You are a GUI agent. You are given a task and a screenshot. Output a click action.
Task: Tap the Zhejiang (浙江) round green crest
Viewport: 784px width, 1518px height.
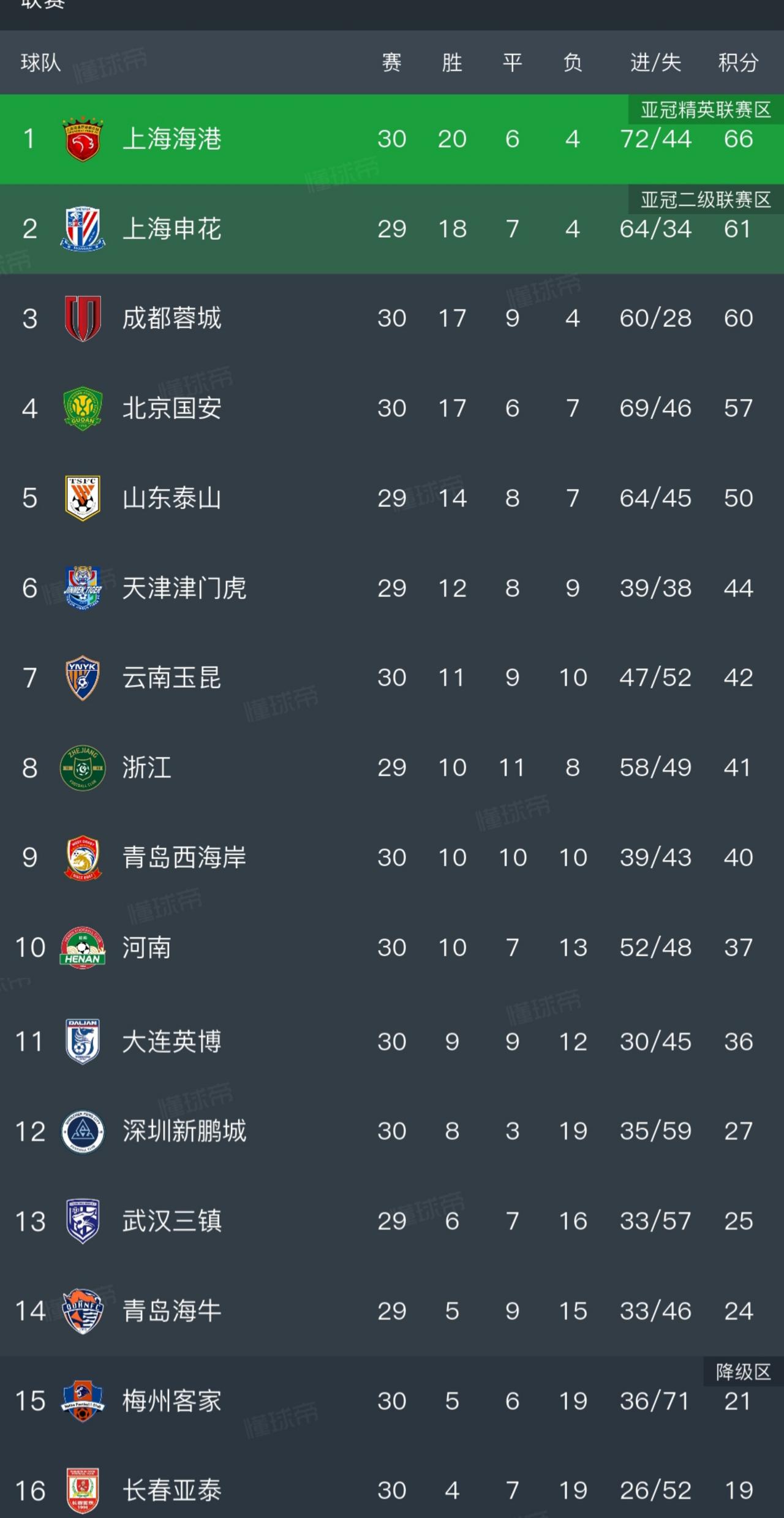(83, 768)
